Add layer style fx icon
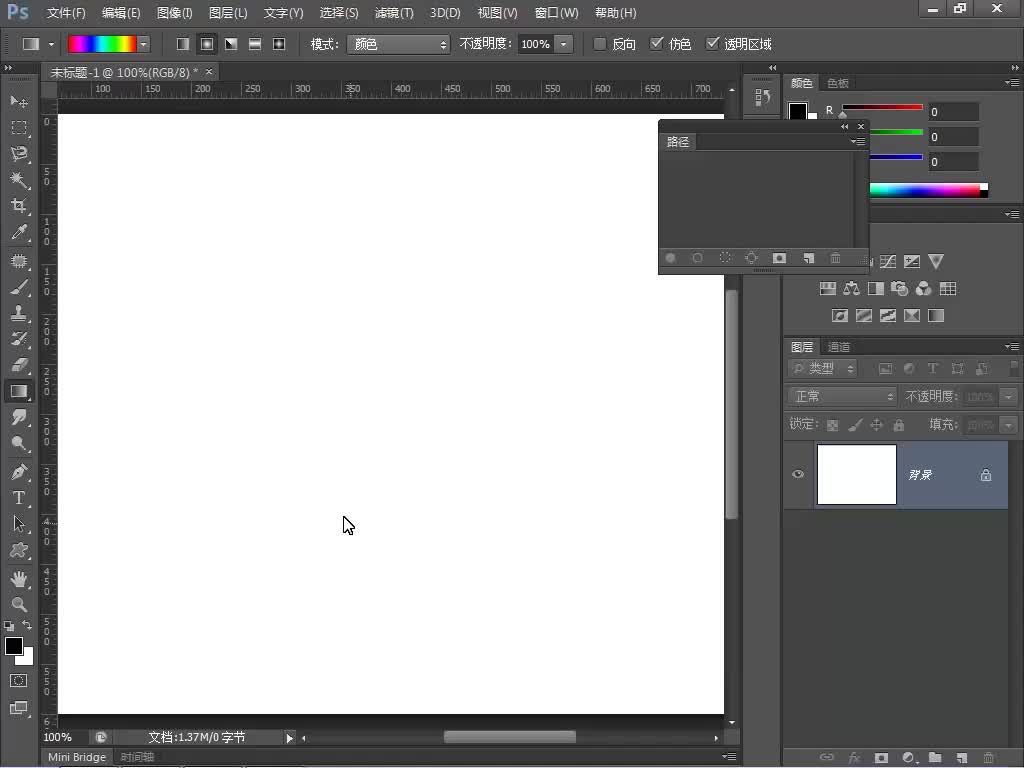The width and height of the screenshot is (1024, 768). (x=854, y=758)
